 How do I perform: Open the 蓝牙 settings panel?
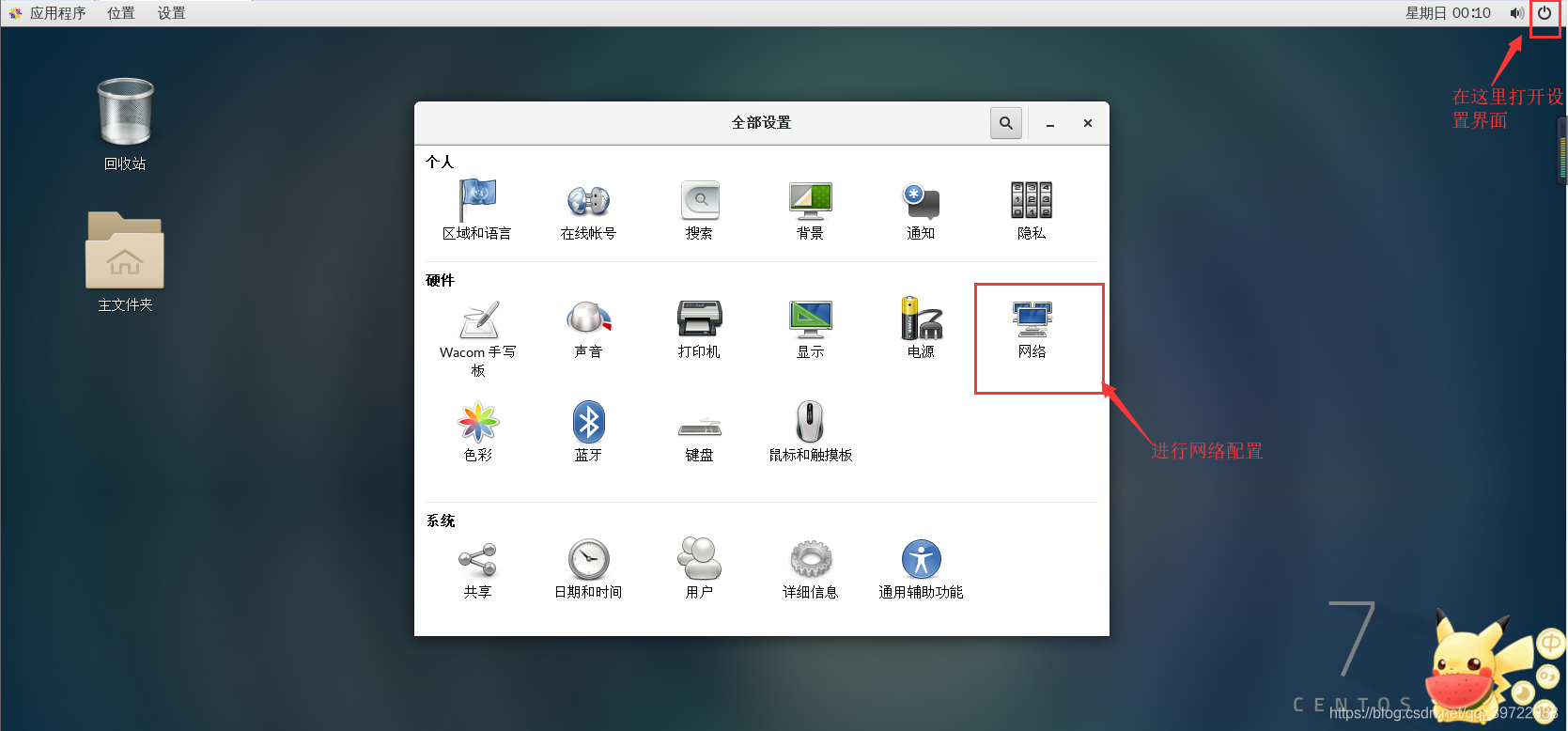click(588, 432)
